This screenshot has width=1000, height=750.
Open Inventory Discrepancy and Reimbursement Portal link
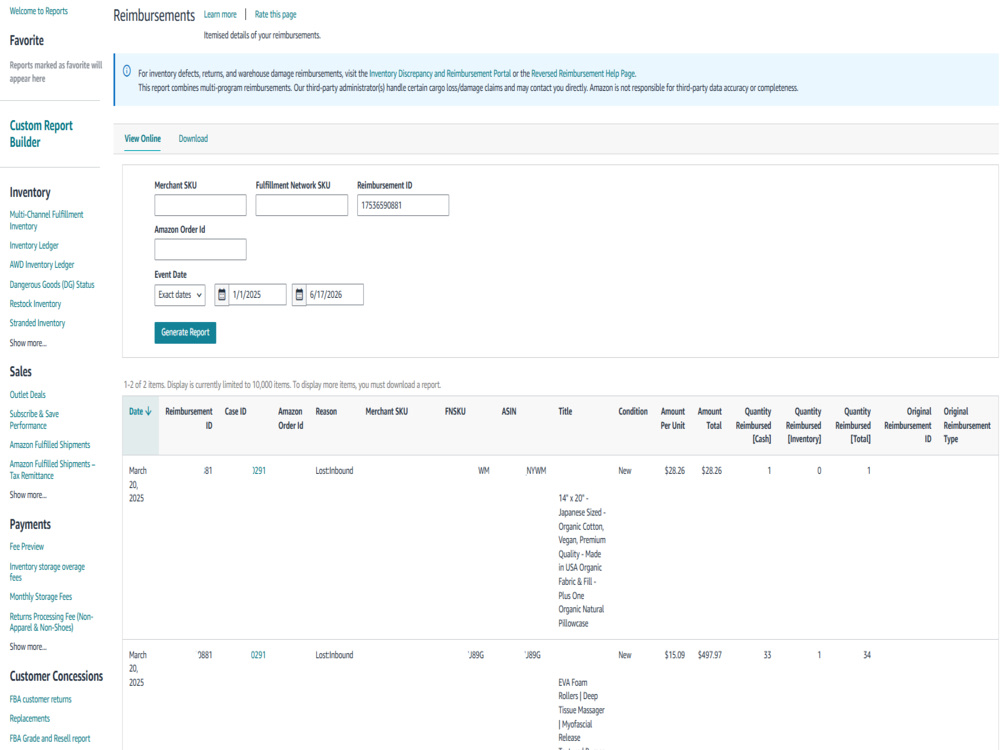440,73
